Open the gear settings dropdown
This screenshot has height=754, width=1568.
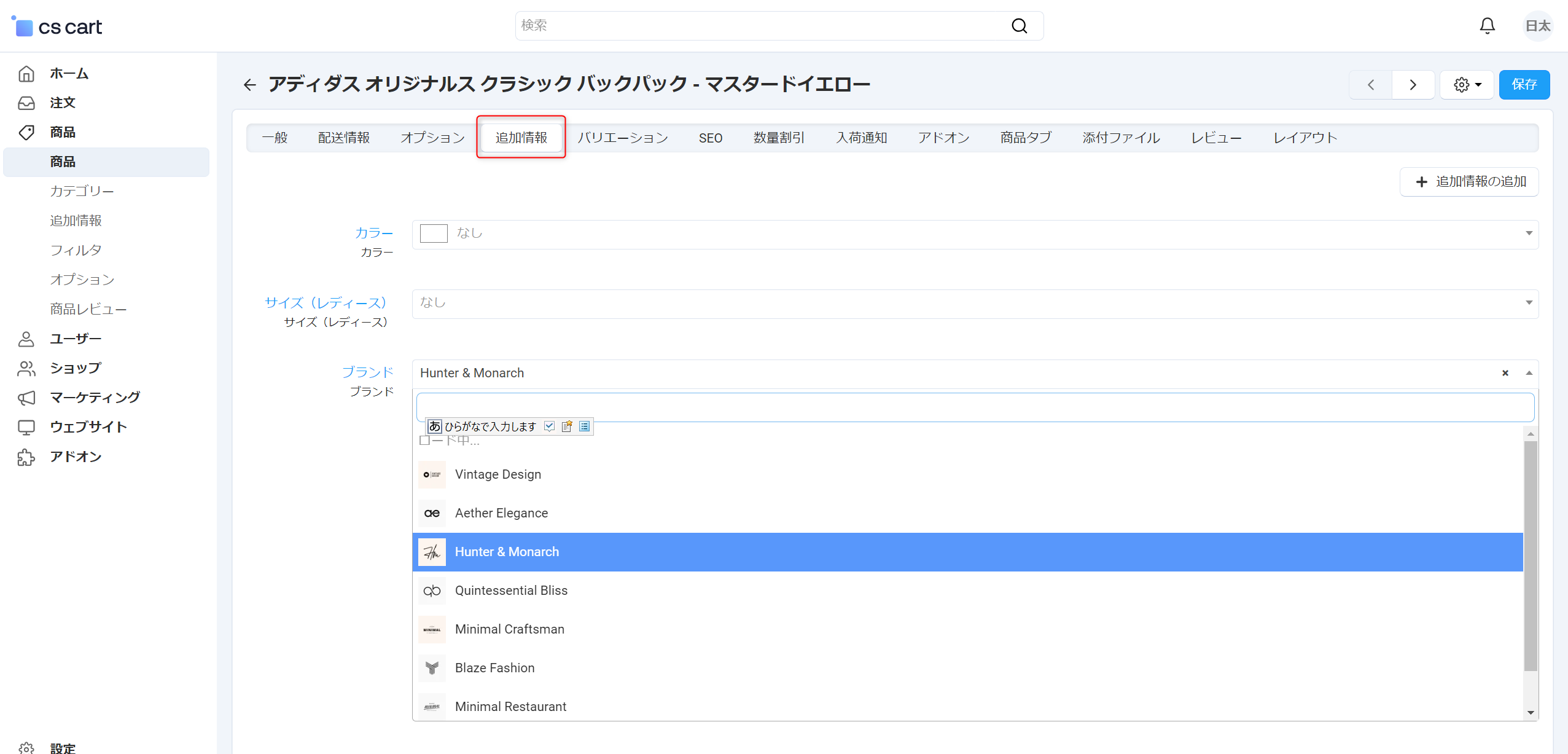point(1467,85)
